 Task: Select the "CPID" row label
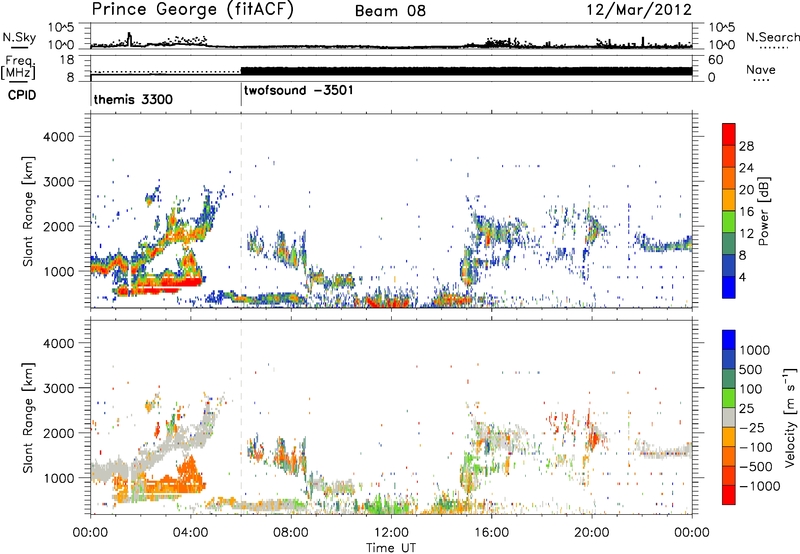point(22,95)
